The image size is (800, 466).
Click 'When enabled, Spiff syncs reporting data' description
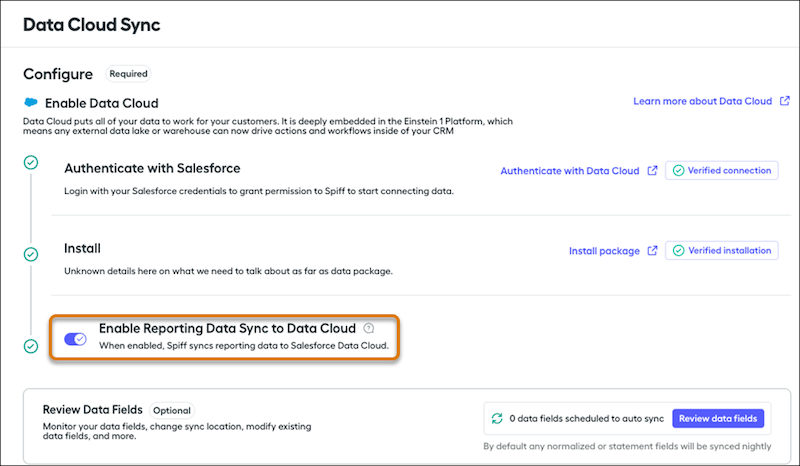[244, 346]
